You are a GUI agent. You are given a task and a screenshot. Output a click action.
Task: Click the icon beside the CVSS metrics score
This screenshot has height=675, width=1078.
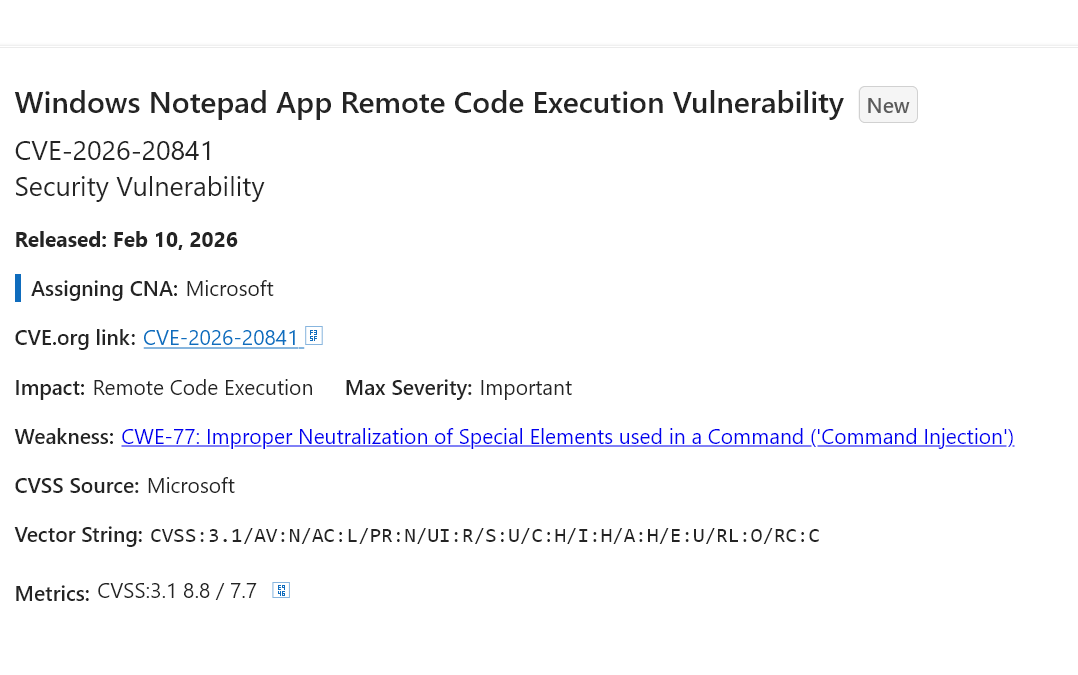(x=281, y=591)
